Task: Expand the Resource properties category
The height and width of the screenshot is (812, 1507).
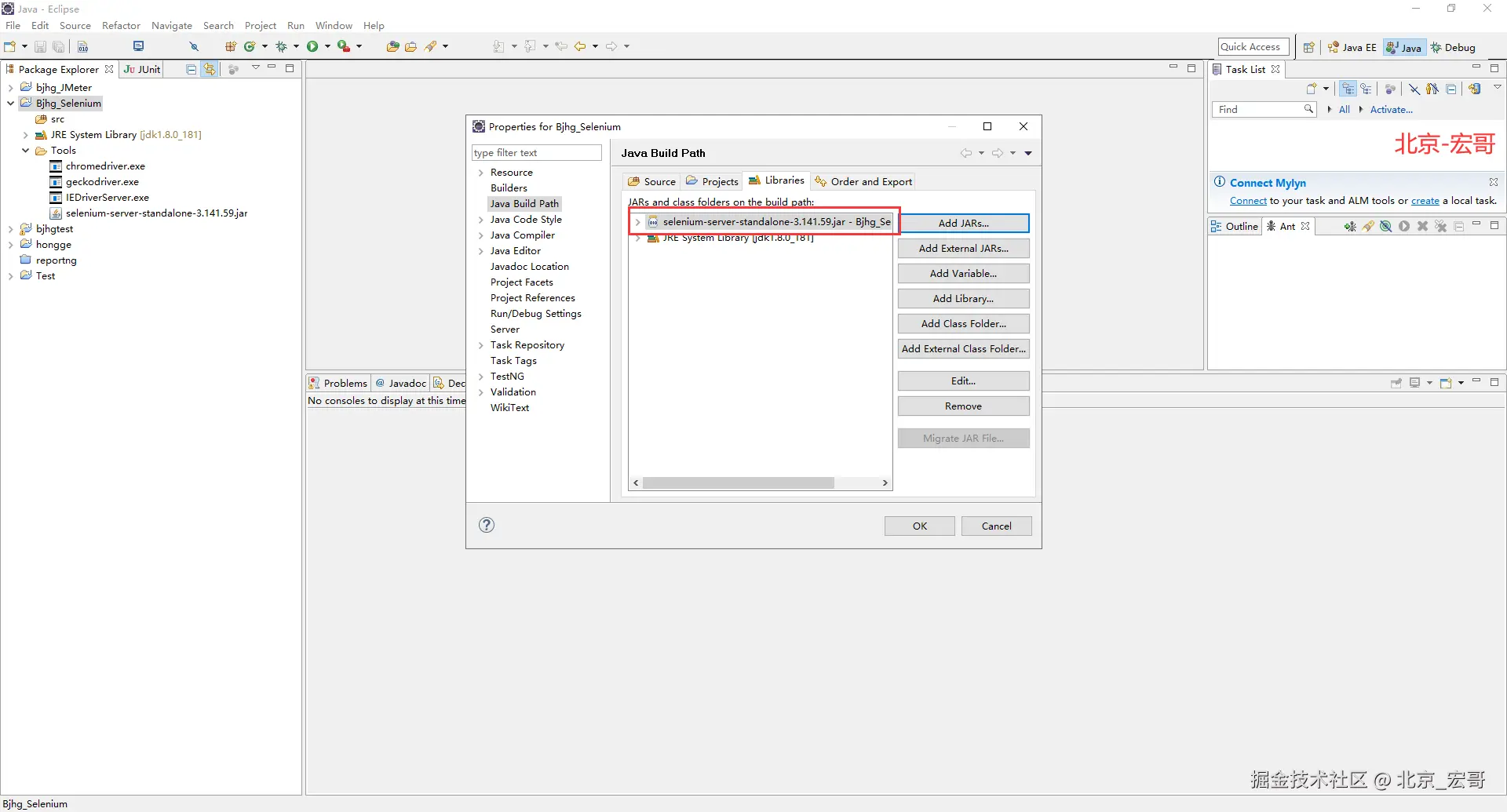Action: coord(480,173)
